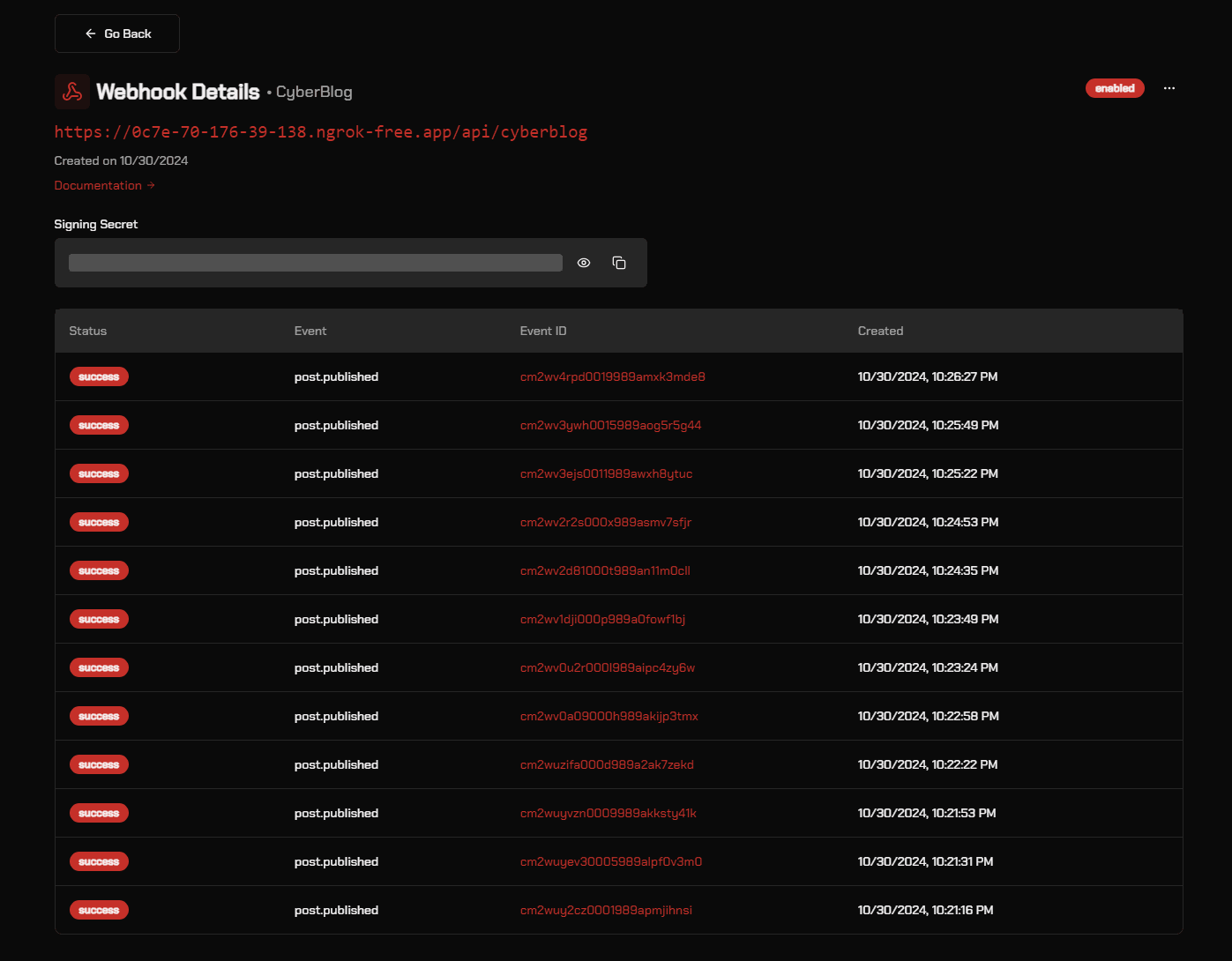Viewport: 1232px width, 961px height.
Task: Toggle the enabled status badge
Action: coord(1115,88)
